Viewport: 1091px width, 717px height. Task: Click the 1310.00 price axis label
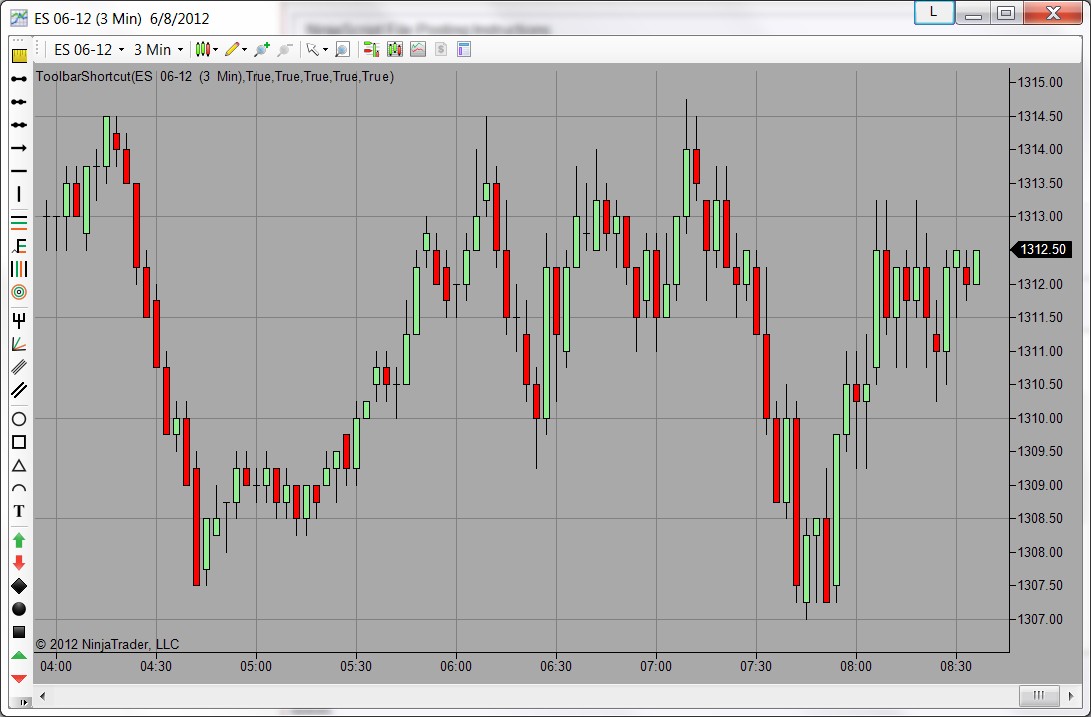tap(1040, 418)
